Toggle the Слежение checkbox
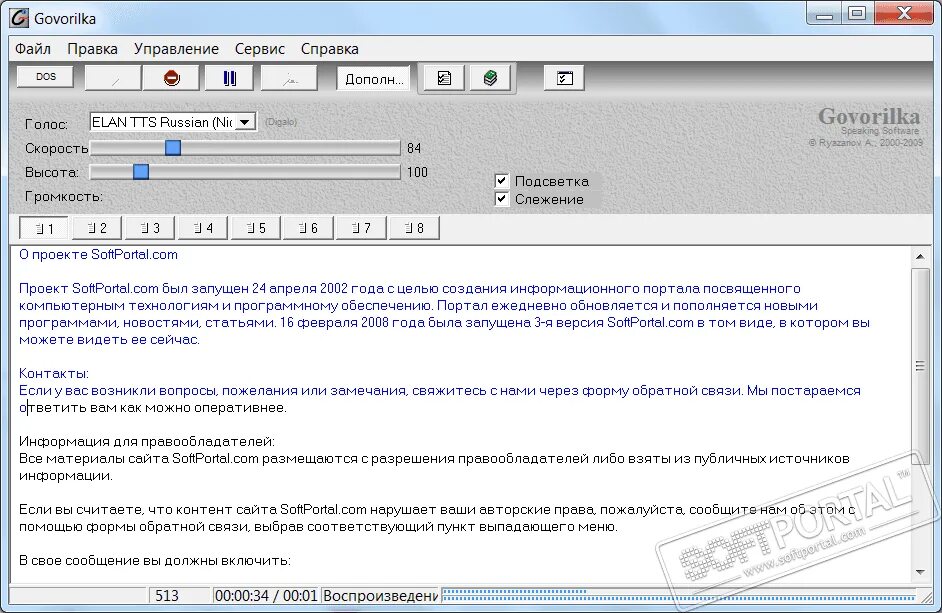Image resolution: width=942 pixels, height=613 pixels. 502,198
